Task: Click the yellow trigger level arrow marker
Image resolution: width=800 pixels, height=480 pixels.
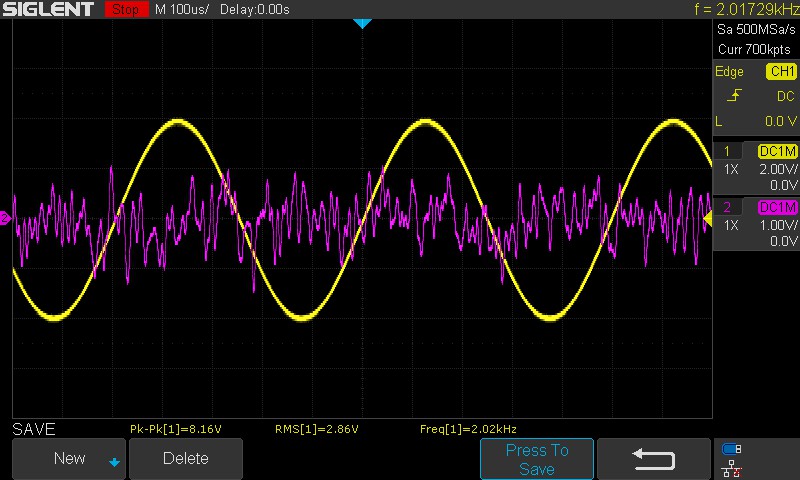Action: pyautogui.click(x=708, y=219)
